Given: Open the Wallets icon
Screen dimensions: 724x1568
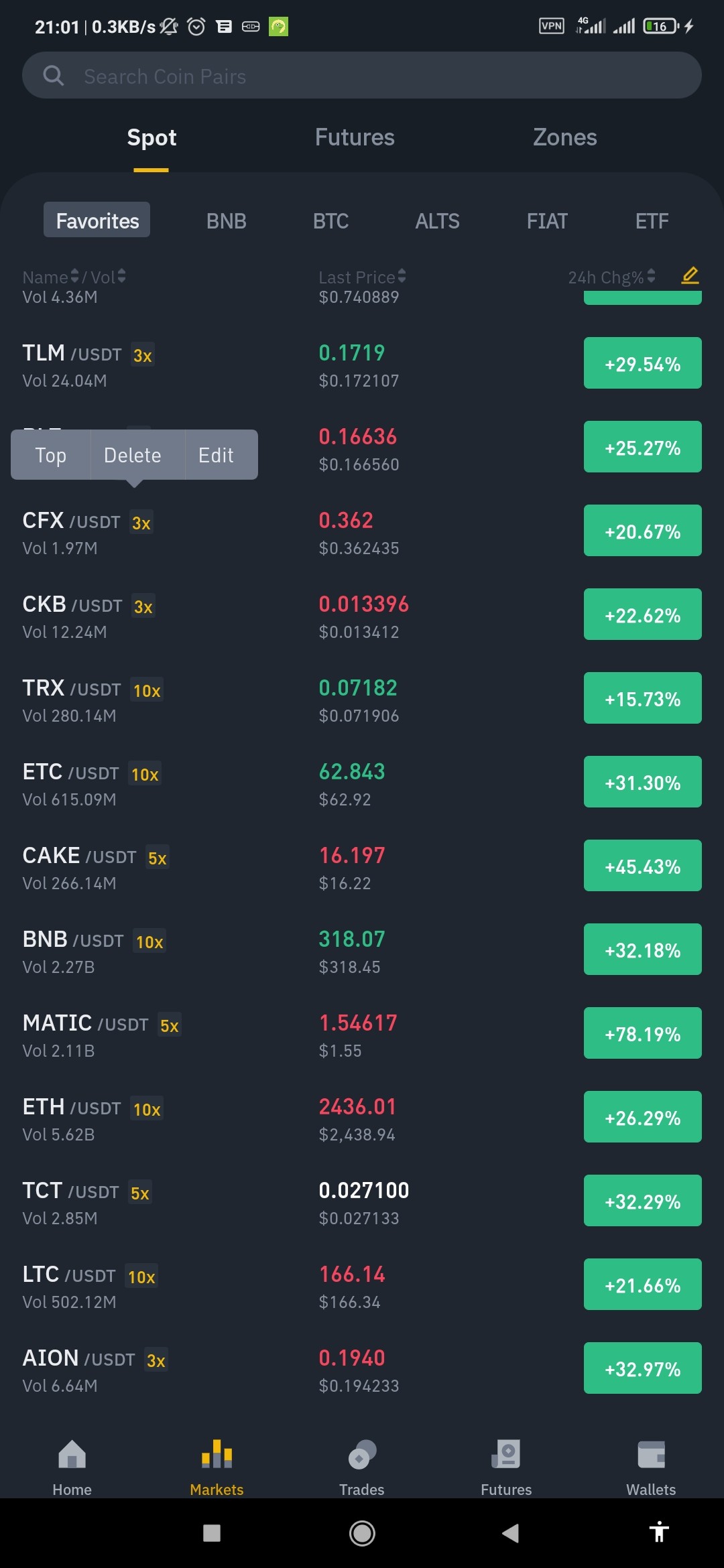Looking at the screenshot, I should (x=651, y=1454).
